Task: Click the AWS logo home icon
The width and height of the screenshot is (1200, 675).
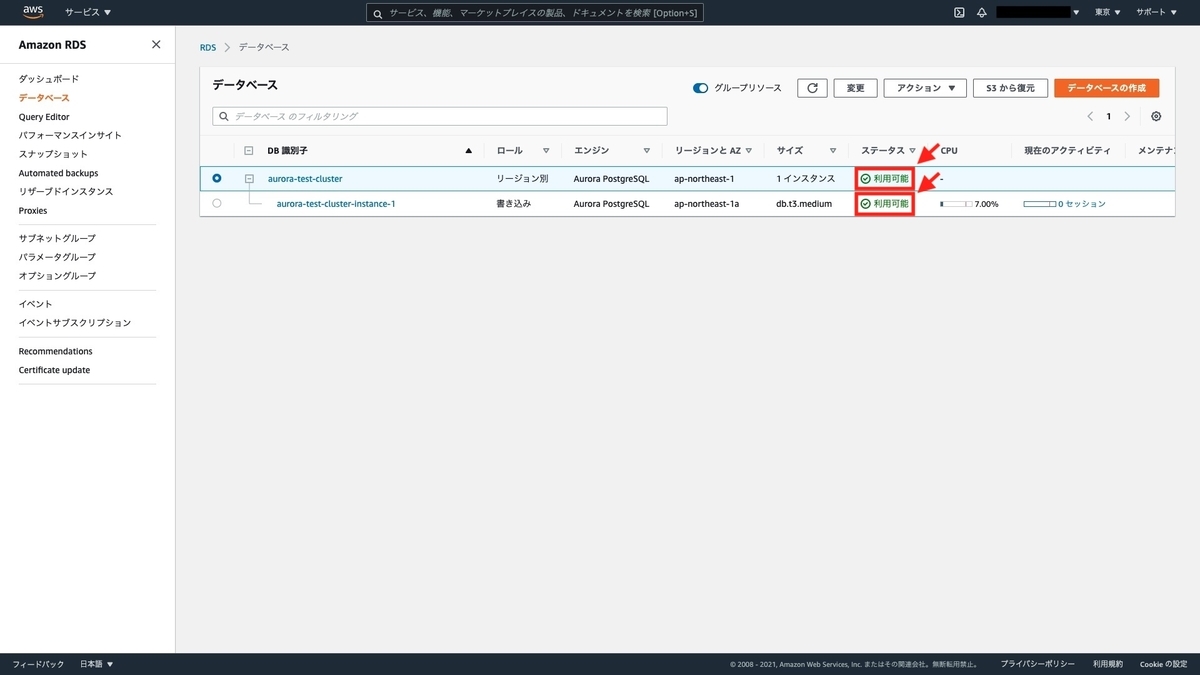Action: click(x=33, y=12)
